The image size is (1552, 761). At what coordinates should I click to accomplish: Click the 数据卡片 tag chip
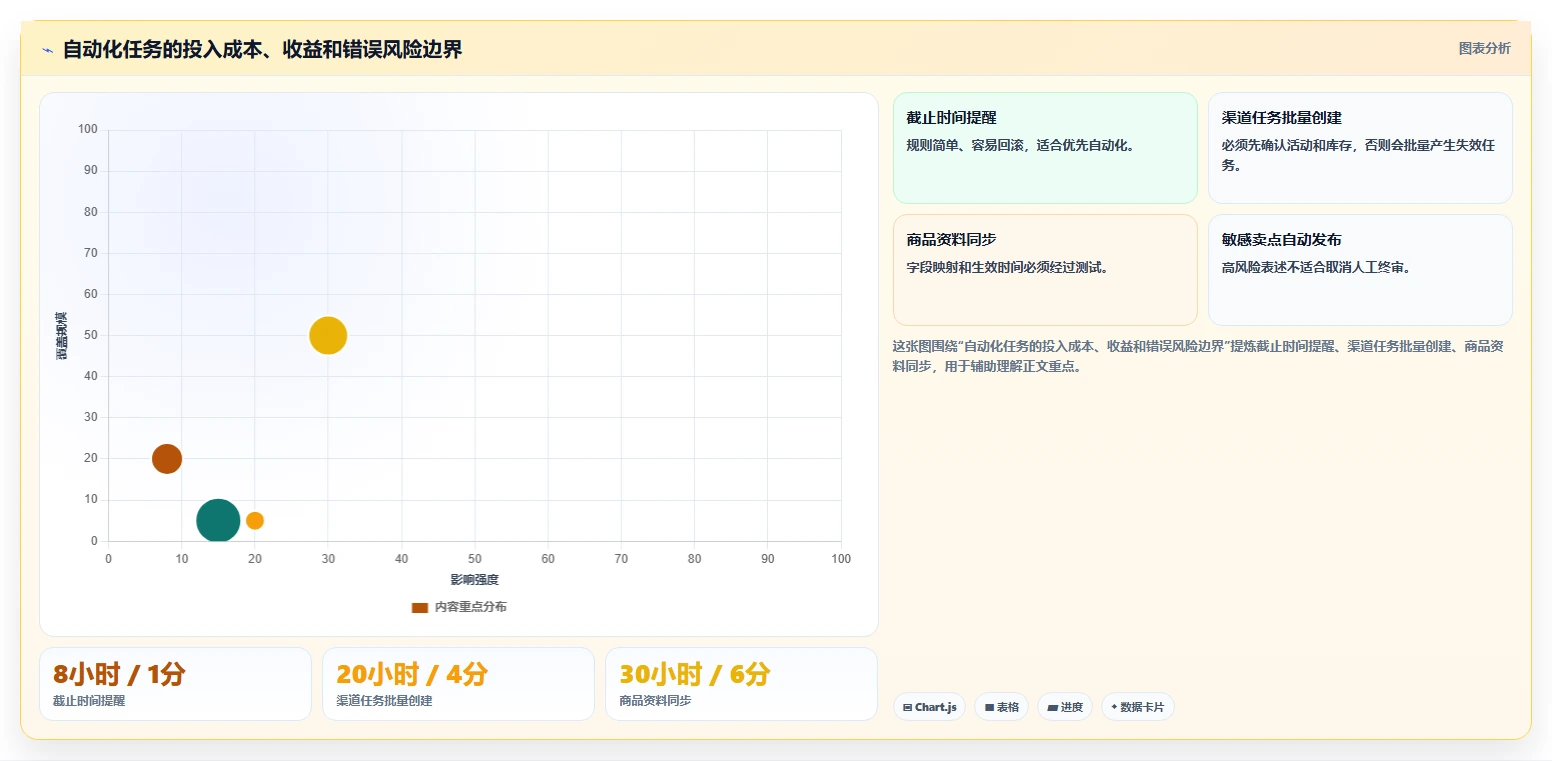click(x=1138, y=707)
